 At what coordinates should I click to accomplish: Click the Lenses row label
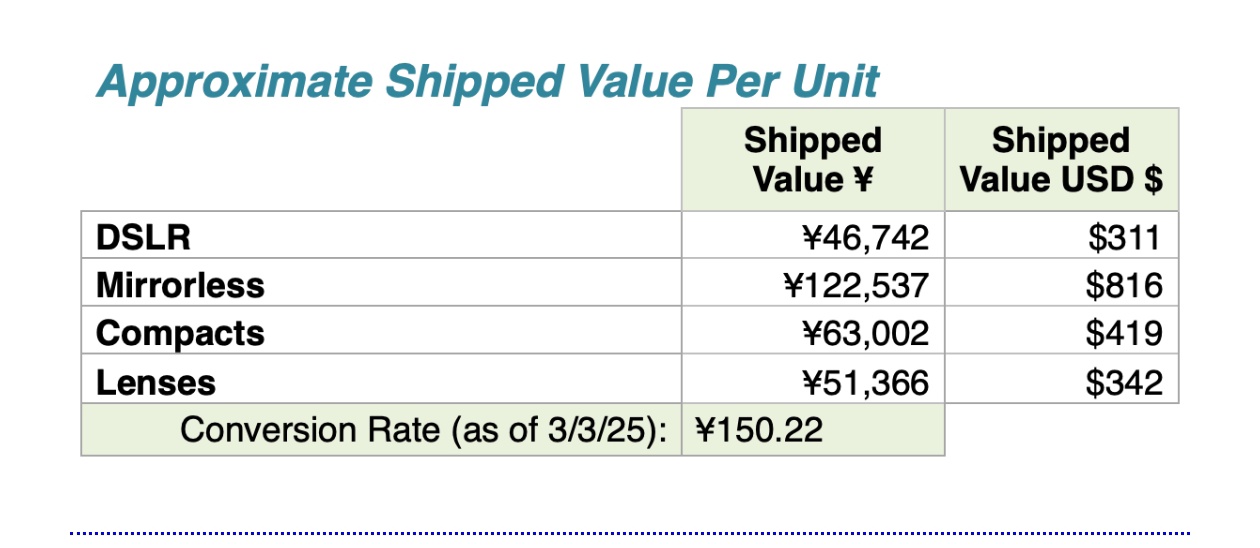click(x=155, y=382)
